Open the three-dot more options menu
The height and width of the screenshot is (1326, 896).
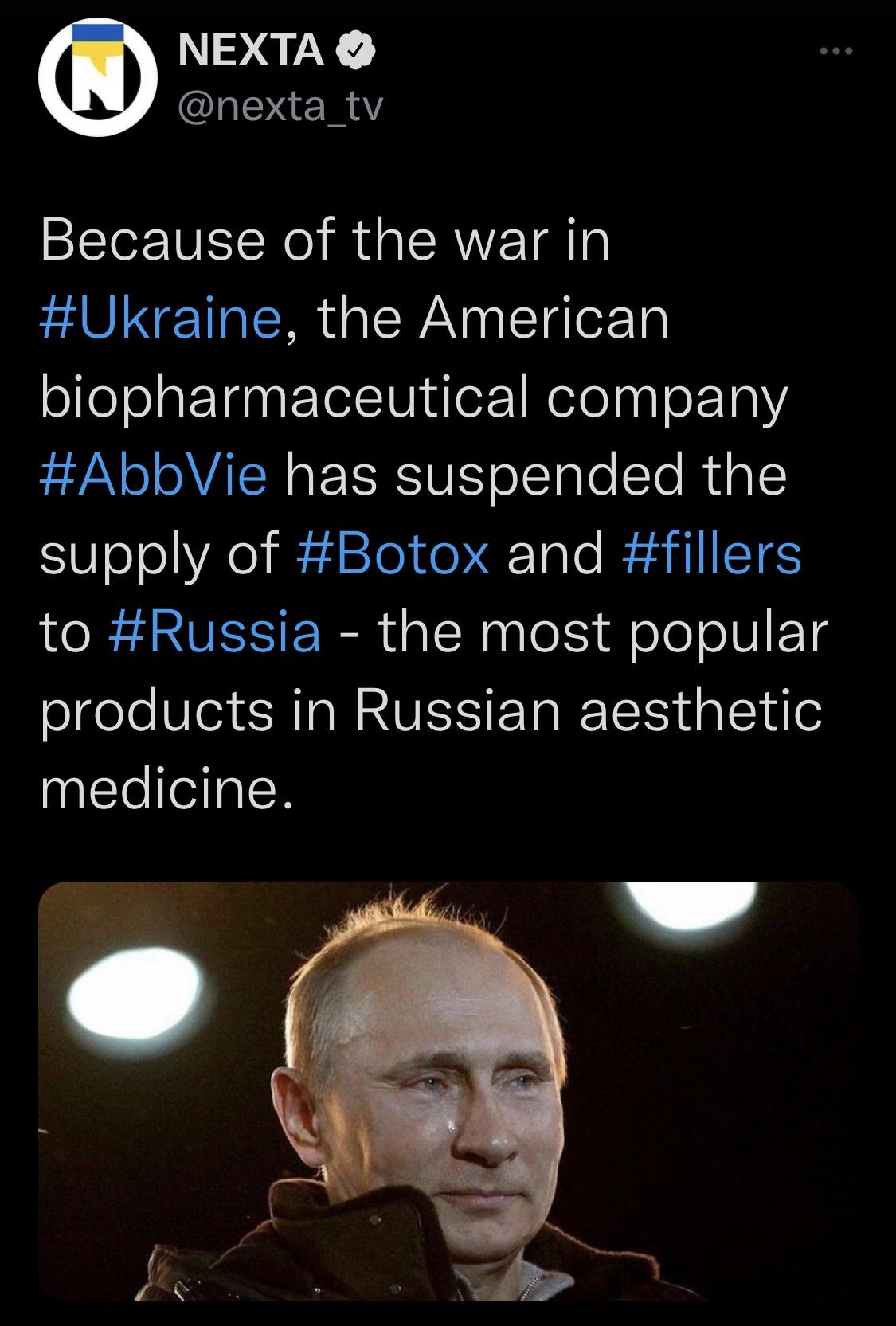[836, 53]
